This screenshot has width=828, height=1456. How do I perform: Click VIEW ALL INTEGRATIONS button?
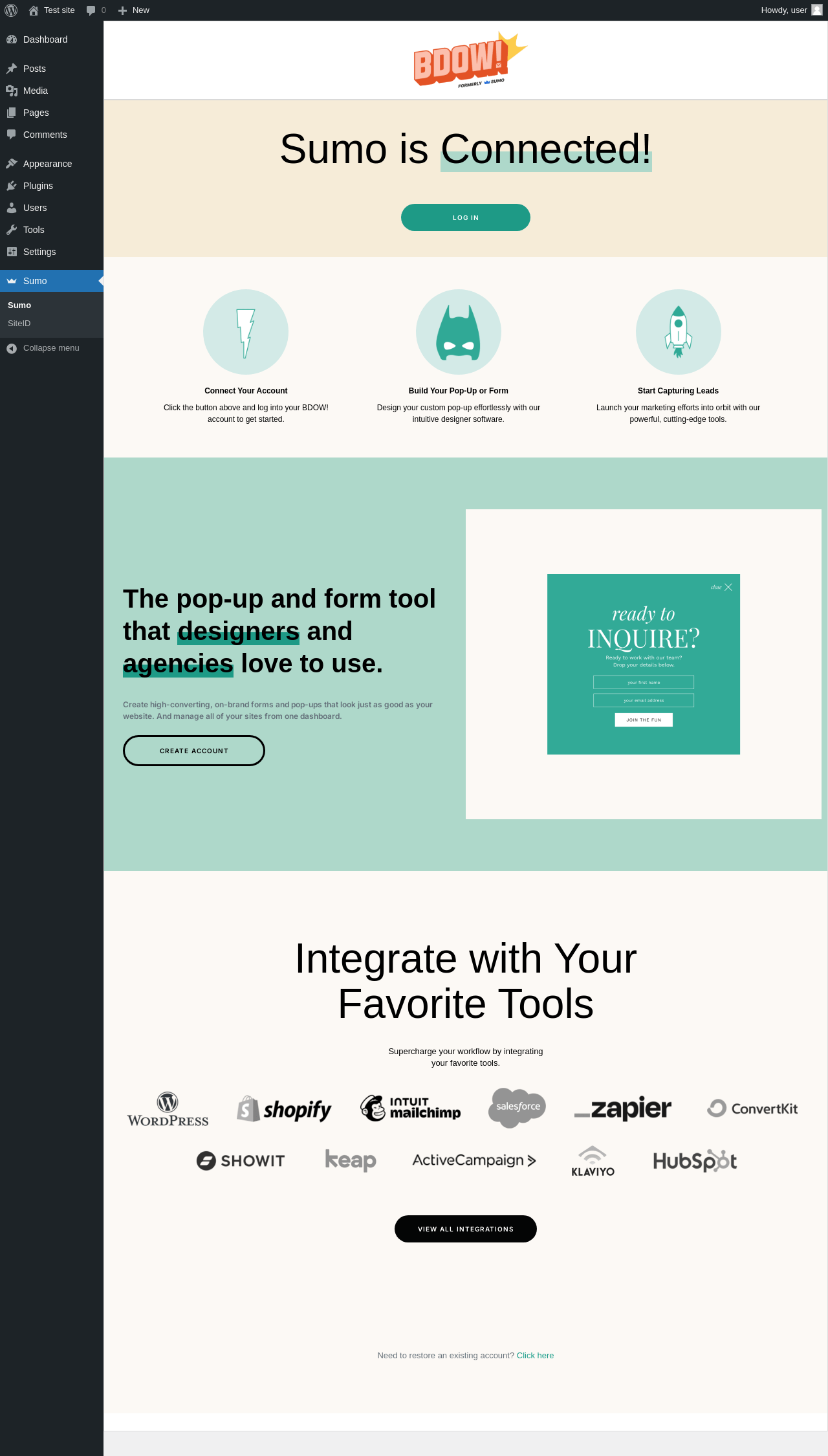466,1229
